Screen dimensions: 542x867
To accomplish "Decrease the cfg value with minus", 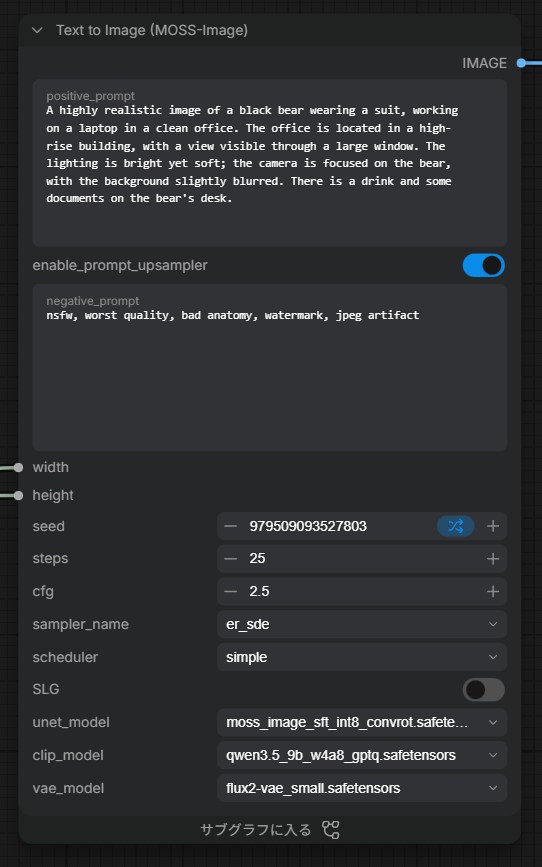I will pyautogui.click(x=231, y=592).
